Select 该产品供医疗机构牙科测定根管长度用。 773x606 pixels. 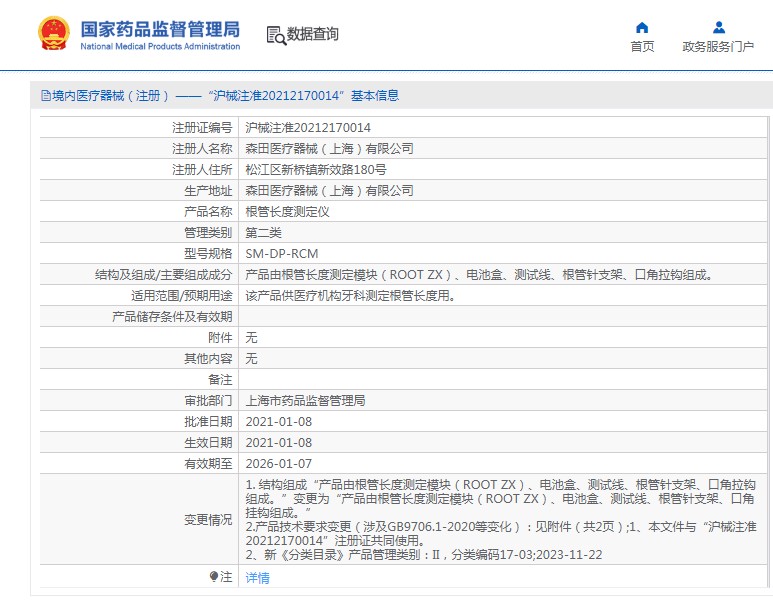click(351, 296)
